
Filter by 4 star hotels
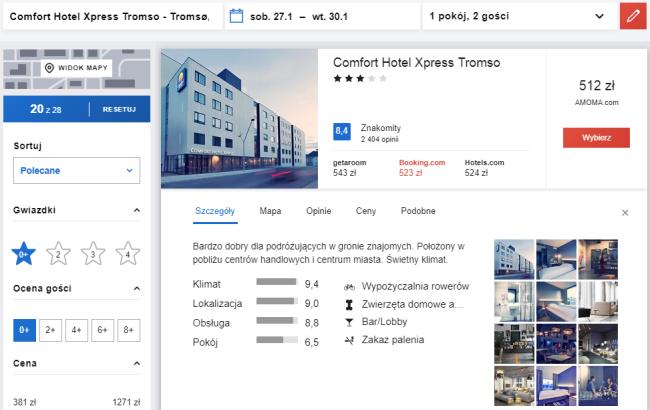click(x=127, y=254)
